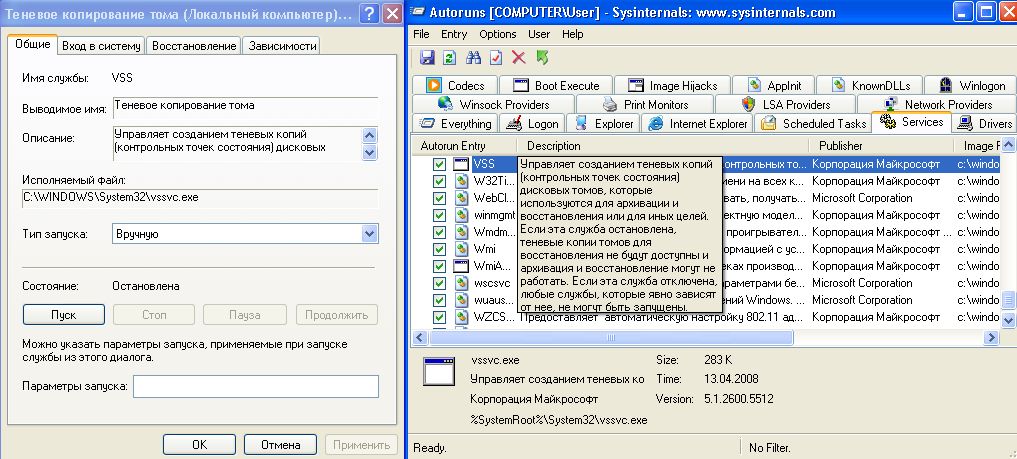This screenshot has height=459, width=1017.
Task: Click the Исполняемый файл path field
Action: [200, 198]
